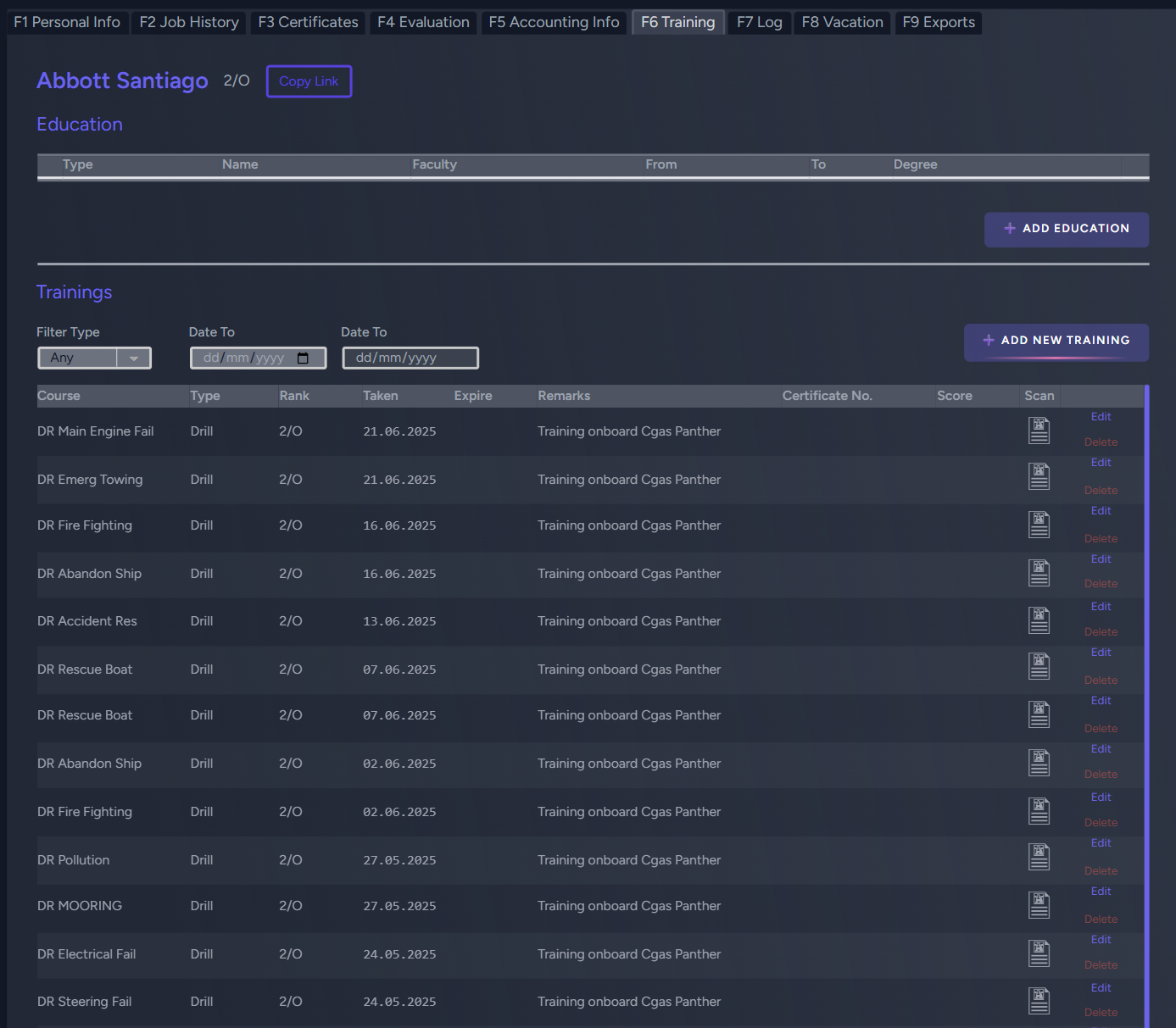Switch to F3 Certificates tab
Image resolution: width=1176 pixels, height=1028 pixels.
click(308, 22)
